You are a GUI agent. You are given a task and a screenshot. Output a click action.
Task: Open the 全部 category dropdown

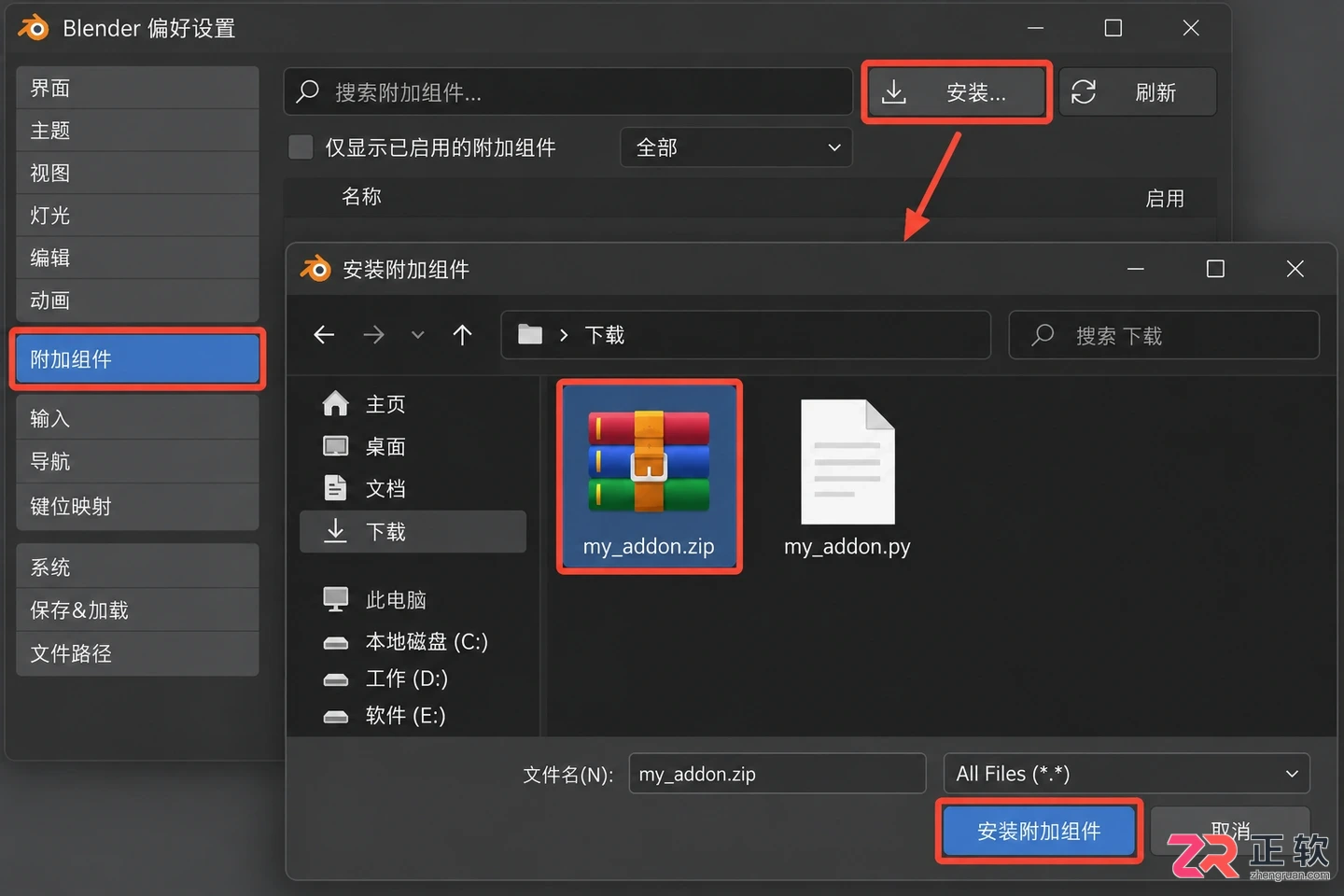pyautogui.click(x=736, y=147)
